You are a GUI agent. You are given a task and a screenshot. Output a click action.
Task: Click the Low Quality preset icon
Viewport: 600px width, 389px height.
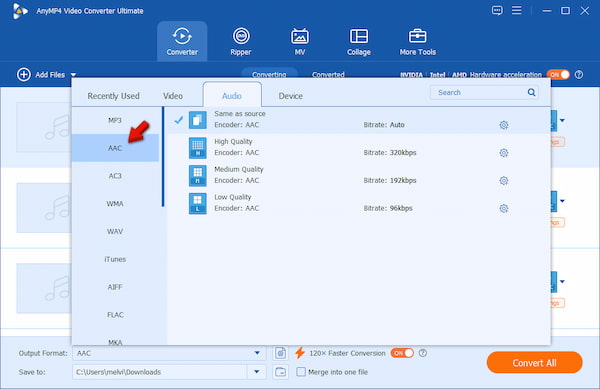pyautogui.click(x=197, y=203)
